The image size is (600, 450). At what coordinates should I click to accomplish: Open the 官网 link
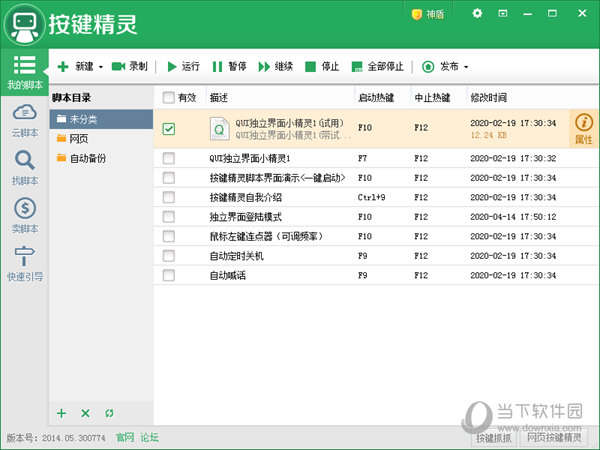coord(125,437)
